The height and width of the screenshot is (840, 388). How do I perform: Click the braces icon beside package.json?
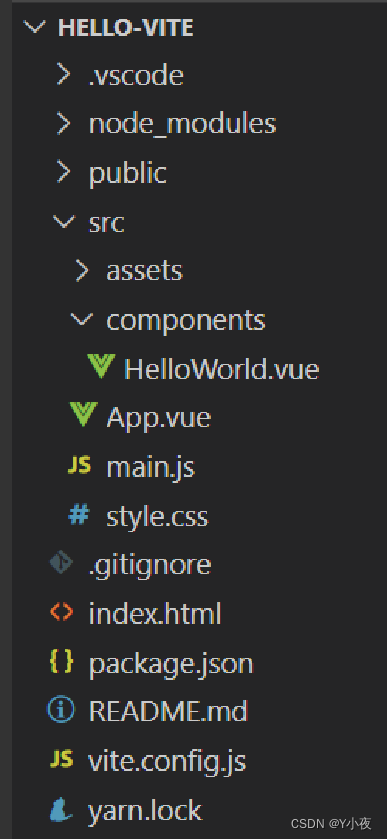pyautogui.click(x=61, y=662)
